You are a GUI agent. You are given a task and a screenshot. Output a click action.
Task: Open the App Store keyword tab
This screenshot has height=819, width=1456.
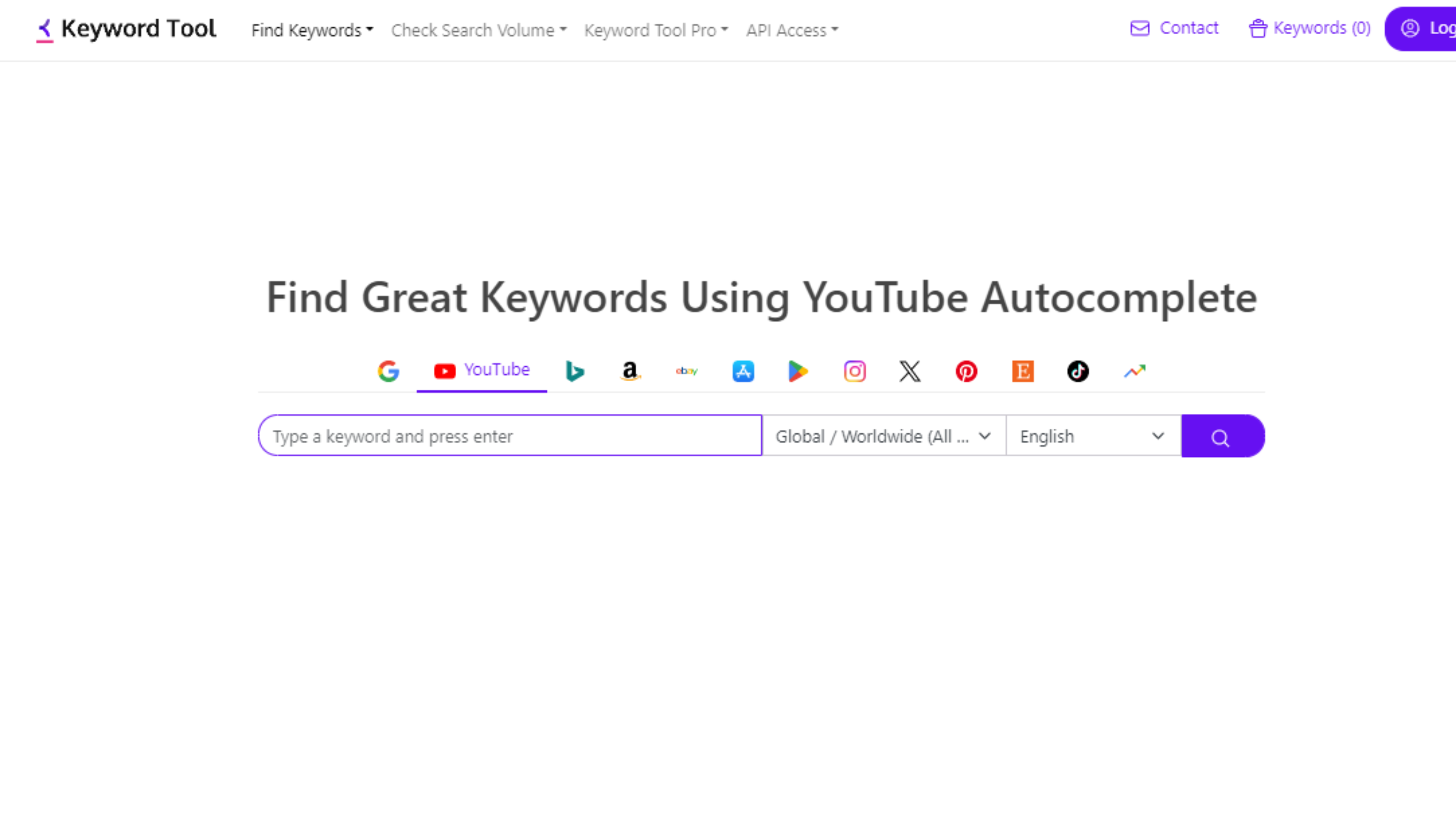pos(743,371)
